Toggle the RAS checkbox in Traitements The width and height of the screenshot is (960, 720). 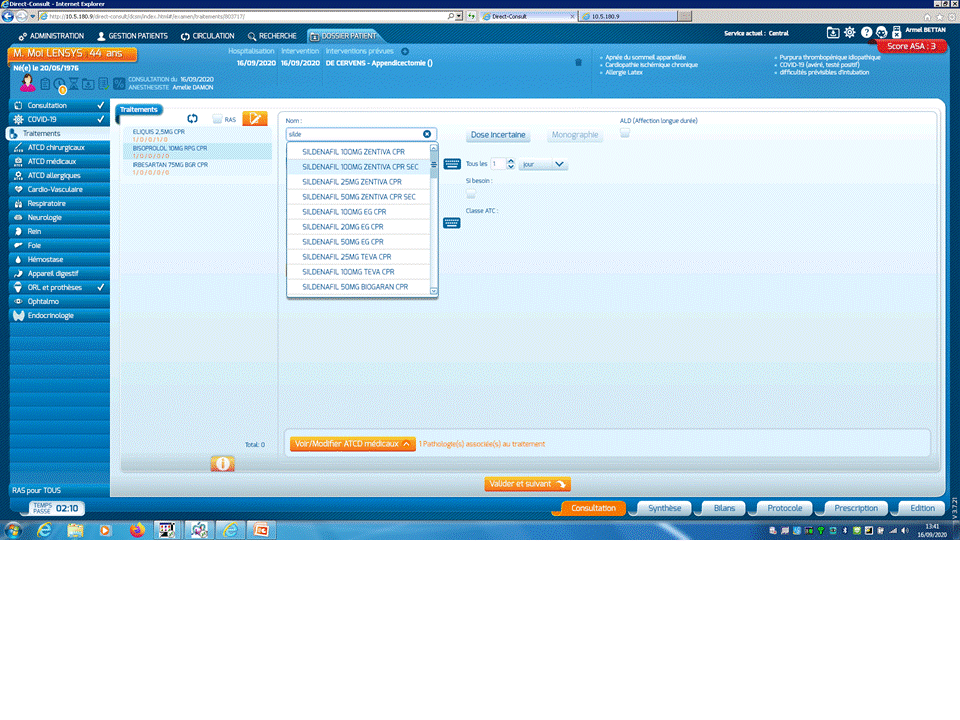click(217, 119)
